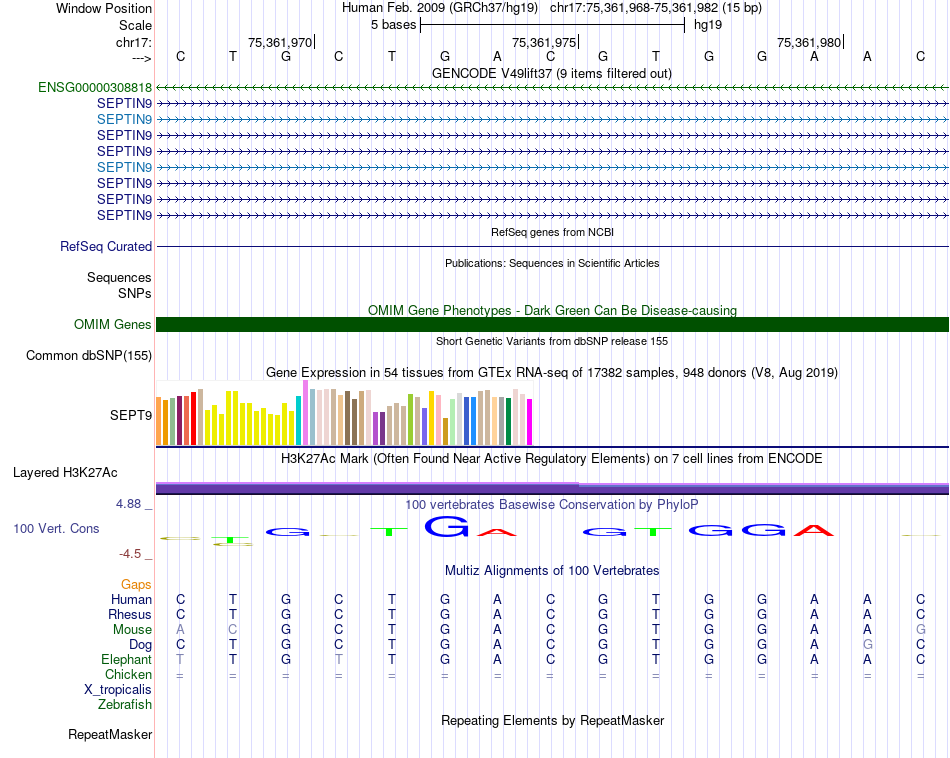Click the dark green OMIM gene bar
The width and height of the screenshot is (950, 758).
pyautogui.click(x=552, y=325)
